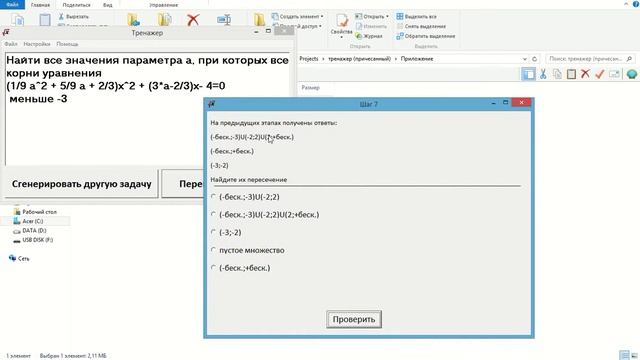Open Настройки menu in Тренажер window
The image size is (640, 360).
(x=37, y=44)
